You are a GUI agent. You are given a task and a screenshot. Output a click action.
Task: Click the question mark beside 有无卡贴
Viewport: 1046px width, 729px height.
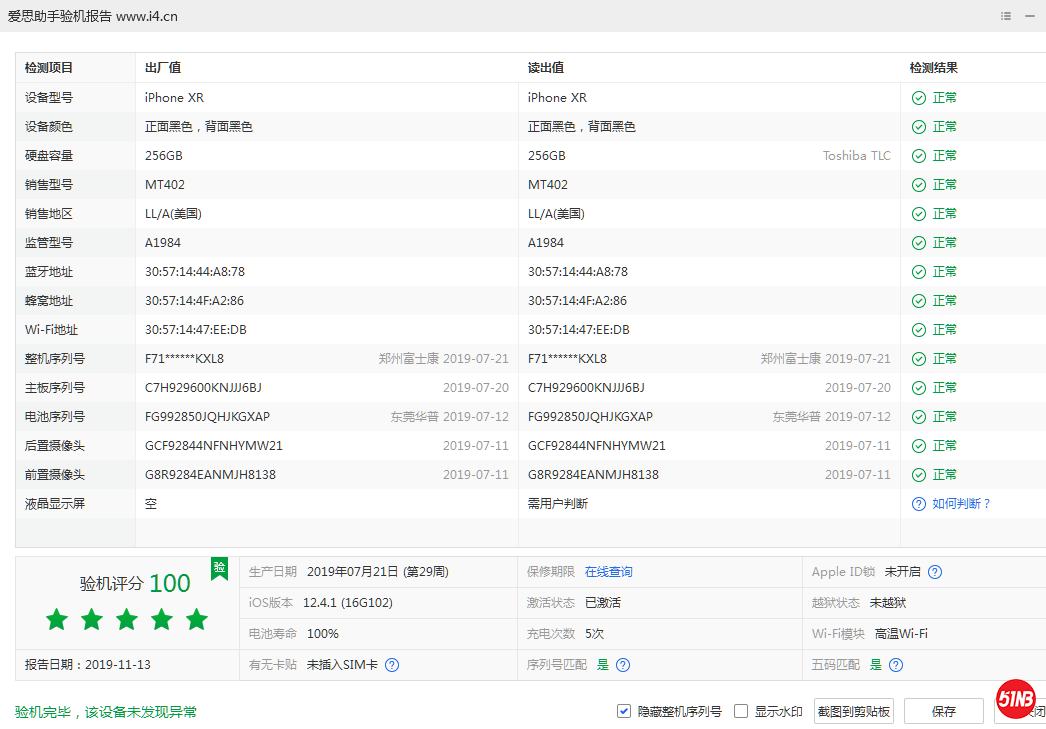(392, 664)
